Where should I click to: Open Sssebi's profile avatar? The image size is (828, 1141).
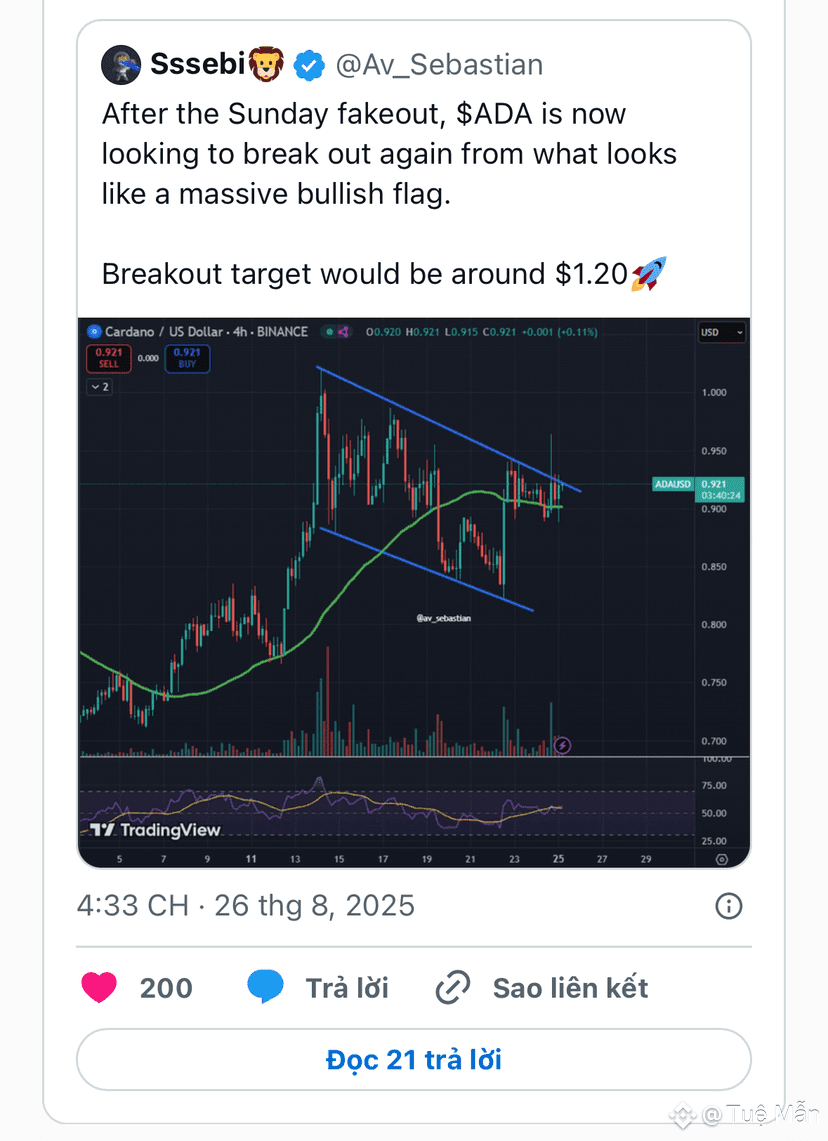tap(121, 65)
